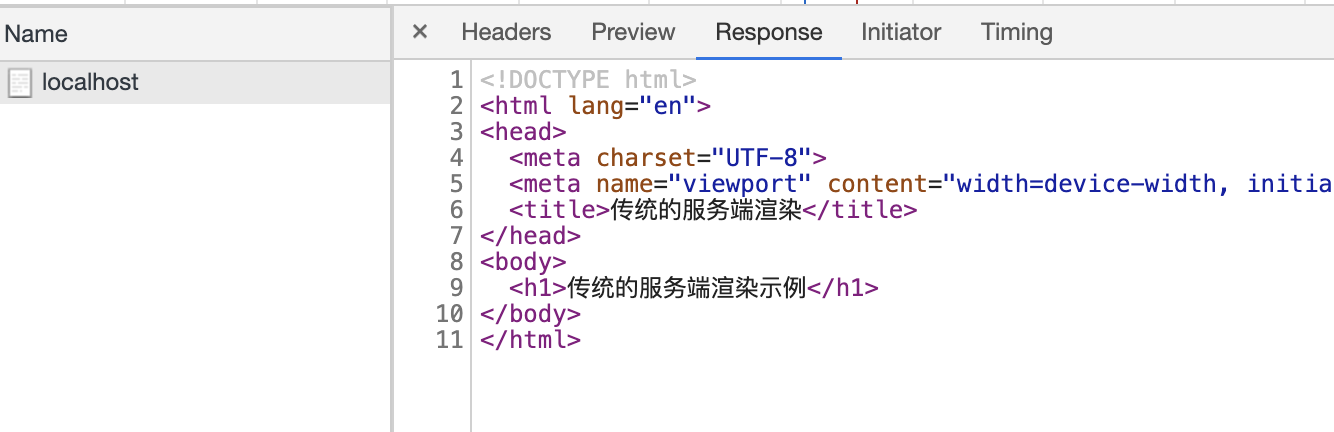This screenshot has height=432, width=1334.
Task: Close the request details panel
Action: tap(420, 32)
